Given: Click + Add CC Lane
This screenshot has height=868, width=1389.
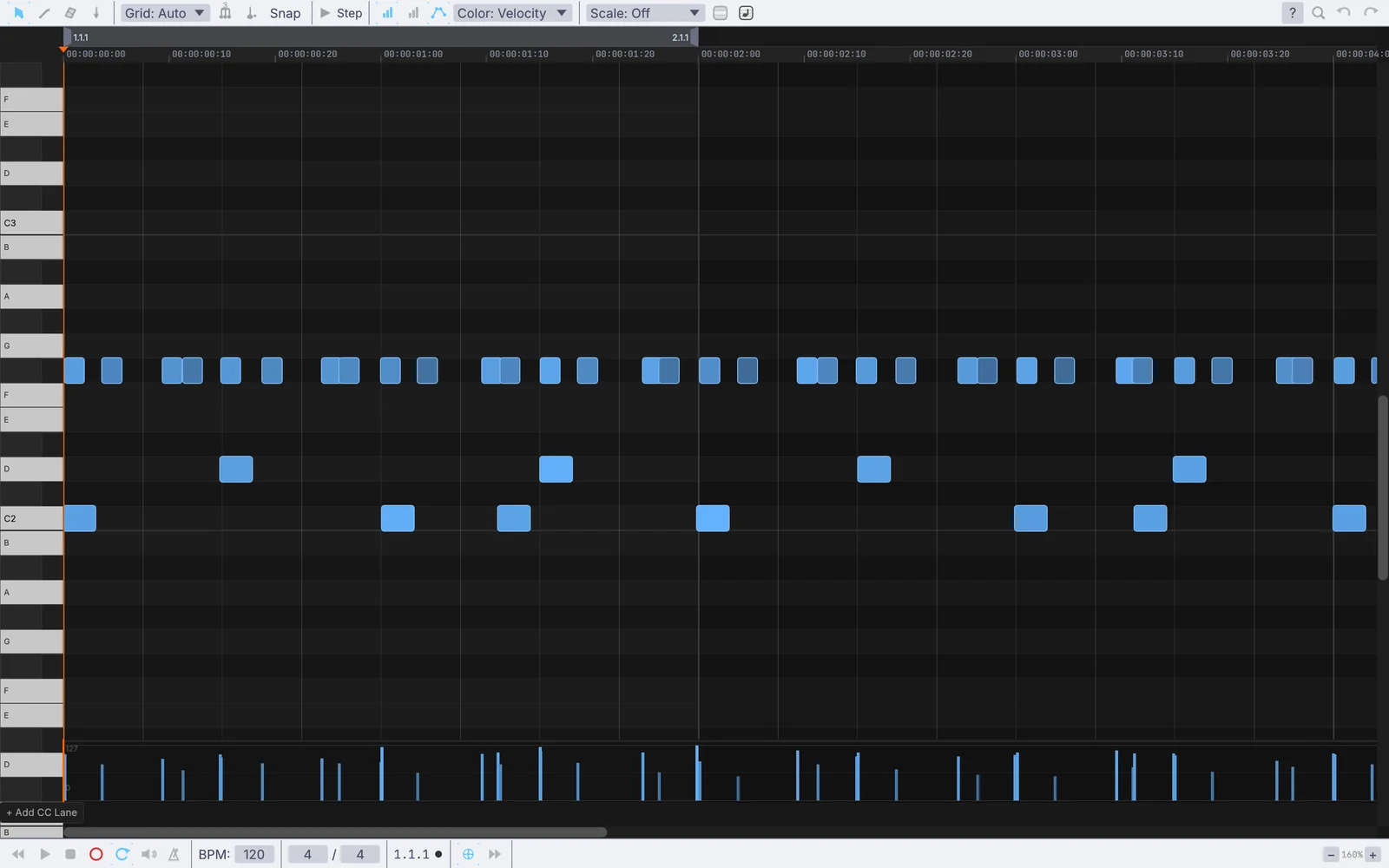Looking at the screenshot, I should pyautogui.click(x=42, y=812).
